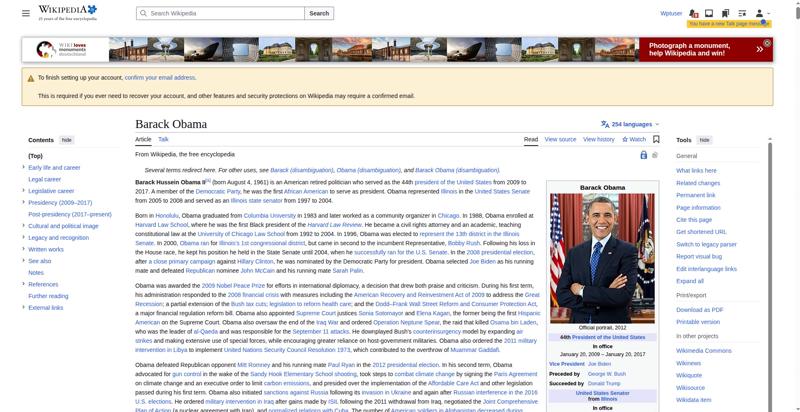Go to Wikipedia home via the logo
800x412 pixels.
(x=67, y=13)
